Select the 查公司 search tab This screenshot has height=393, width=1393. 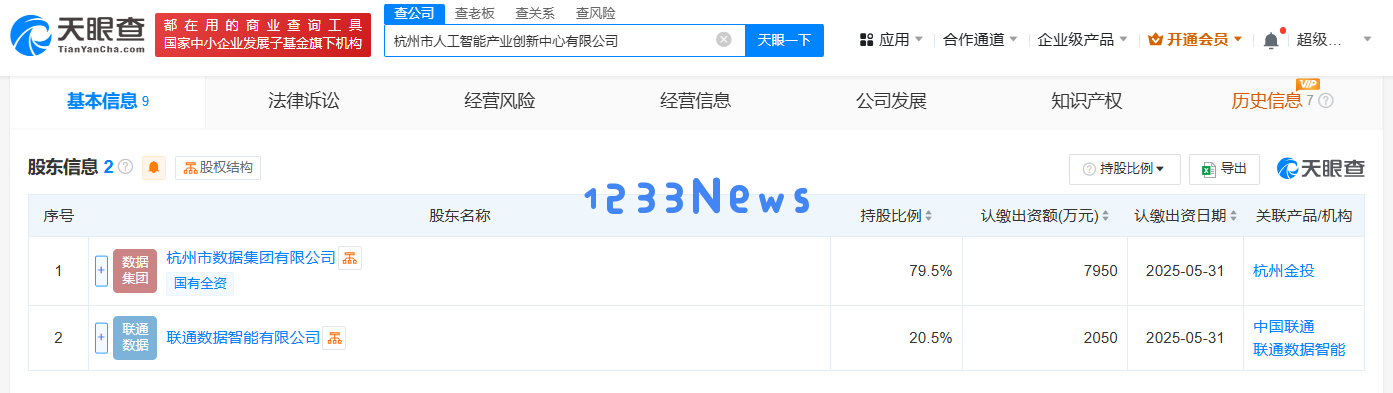tap(414, 13)
